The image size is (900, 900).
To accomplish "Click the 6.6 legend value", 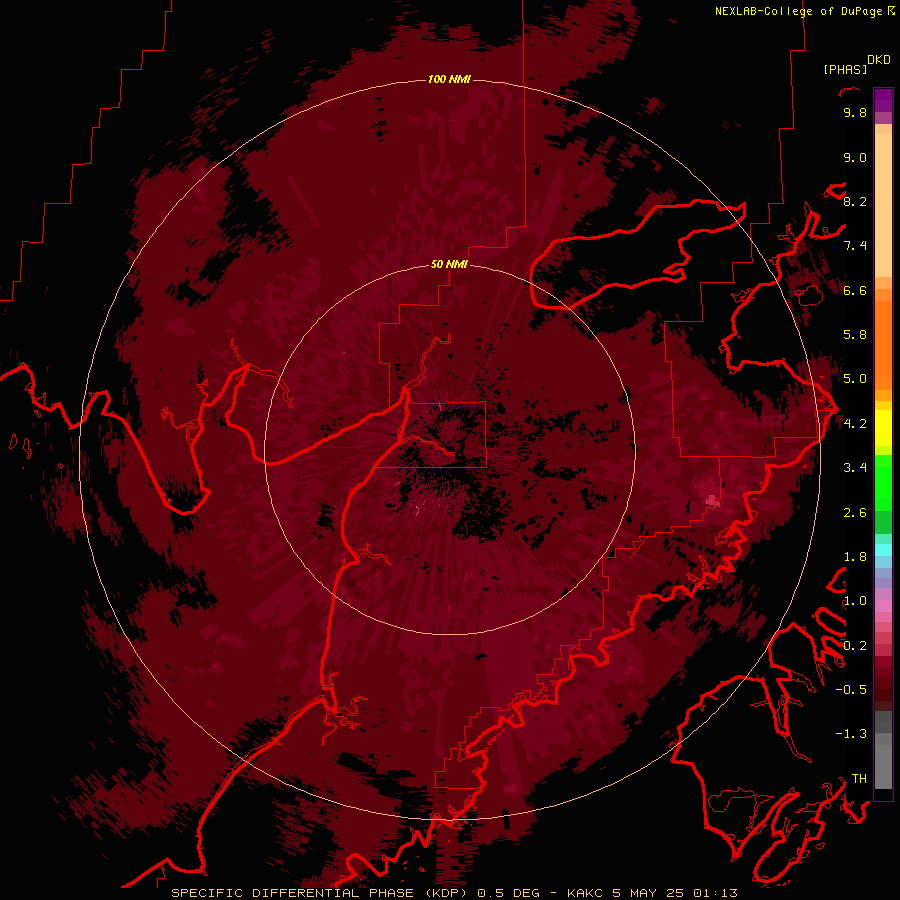I will tap(855, 290).
